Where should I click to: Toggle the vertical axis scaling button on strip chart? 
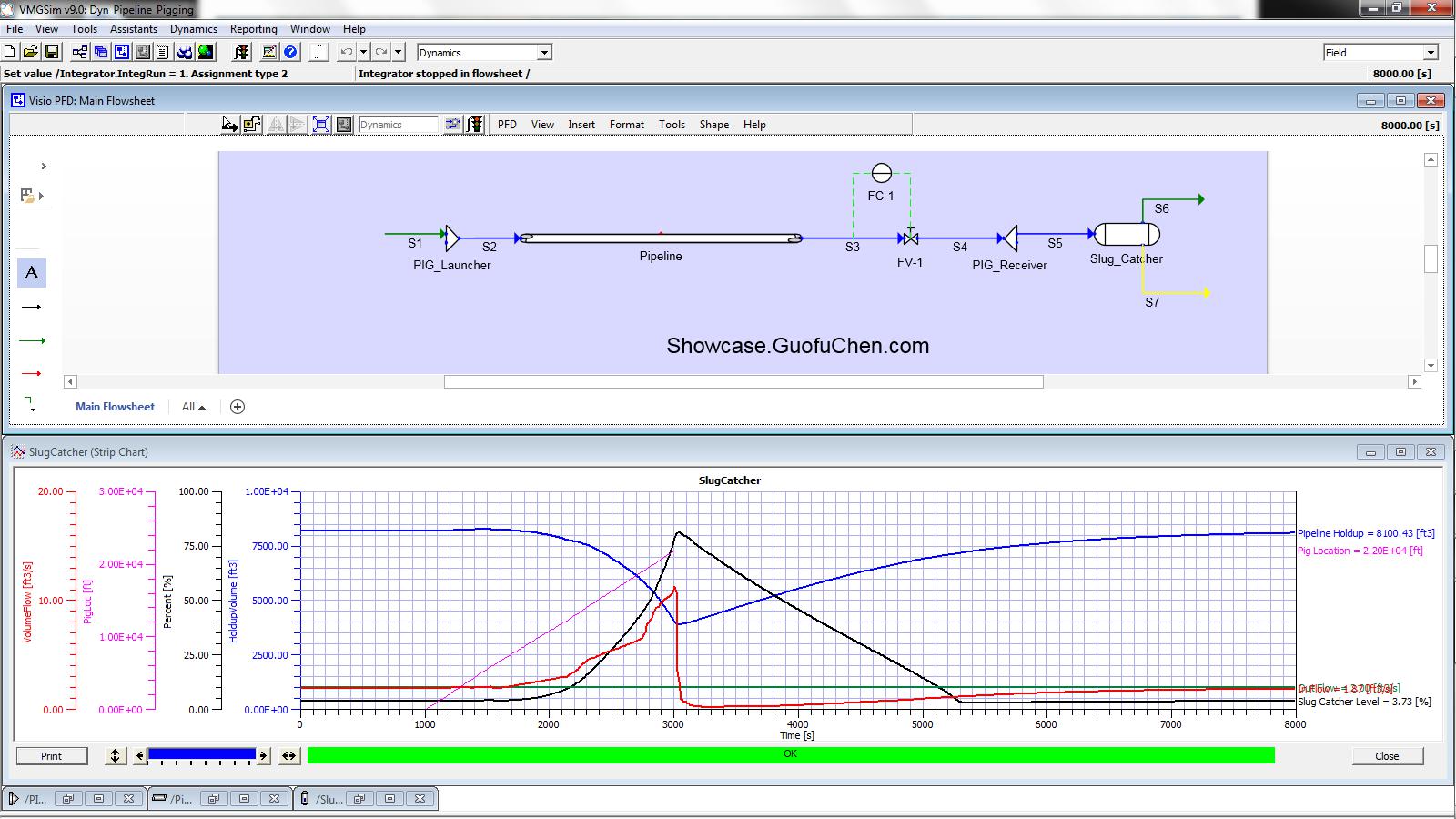pos(115,755)
